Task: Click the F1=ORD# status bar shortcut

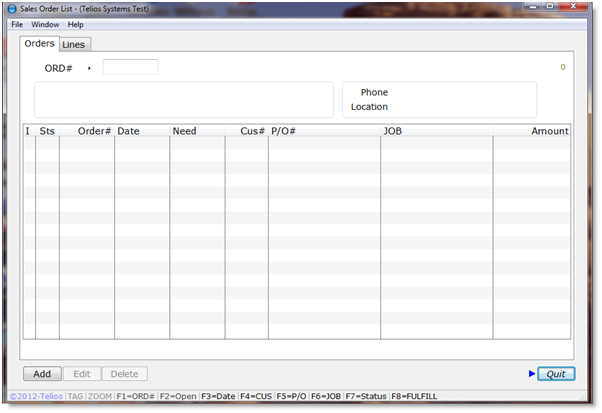Action: pyautogui.click(x=136, y=397)
